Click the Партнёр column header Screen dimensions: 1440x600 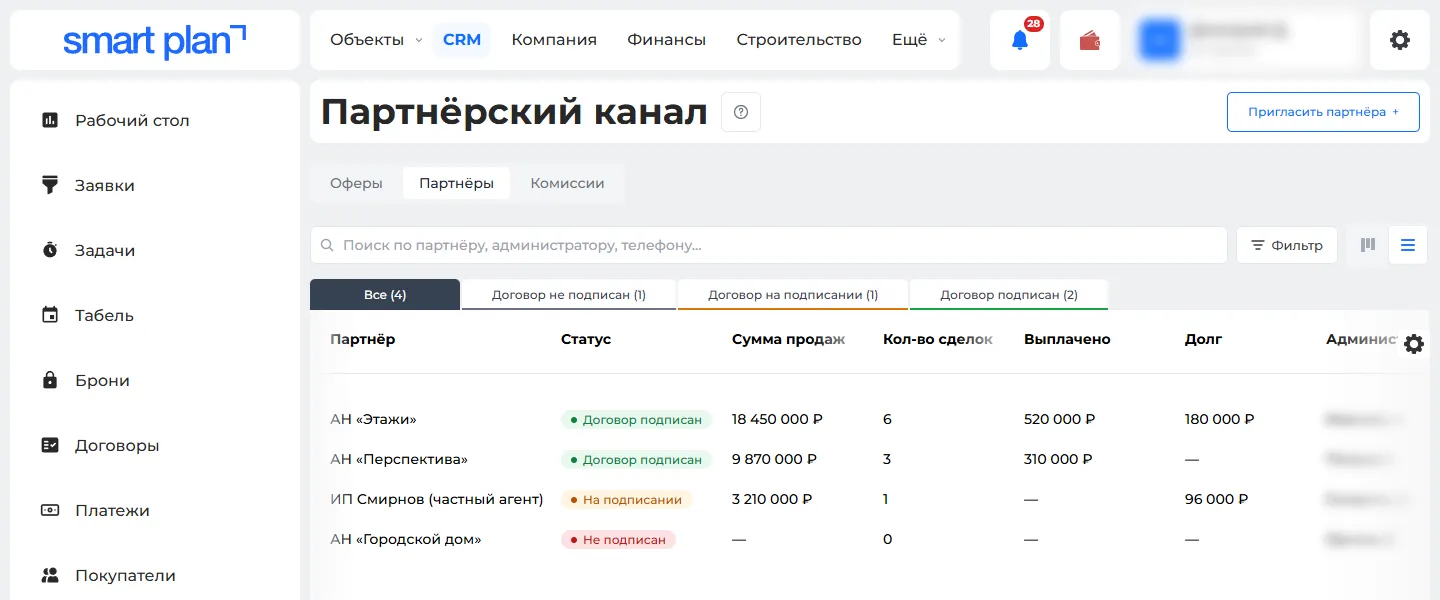(x=362, y=339)
